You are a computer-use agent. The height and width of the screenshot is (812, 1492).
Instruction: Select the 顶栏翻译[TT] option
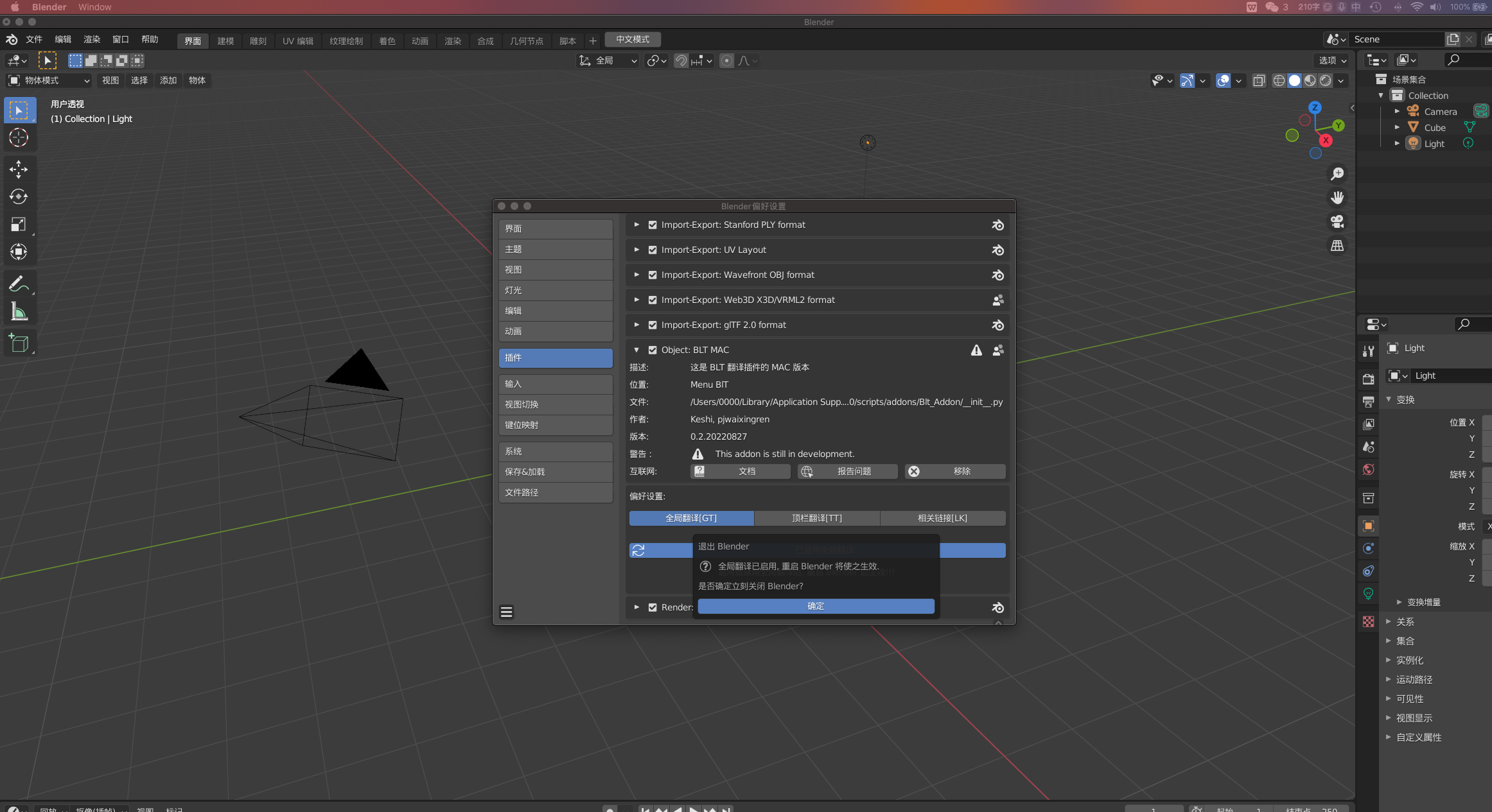(x=816, y=518)
